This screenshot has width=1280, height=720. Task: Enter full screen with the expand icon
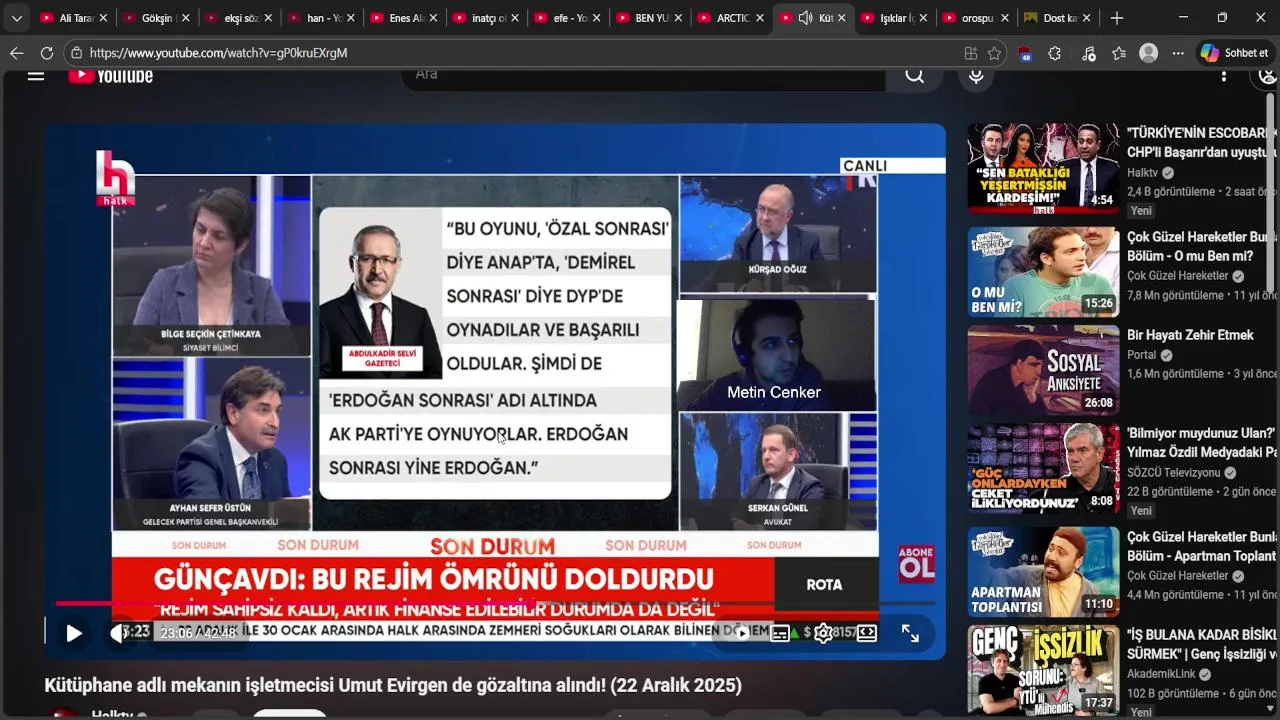coord(910,633)
